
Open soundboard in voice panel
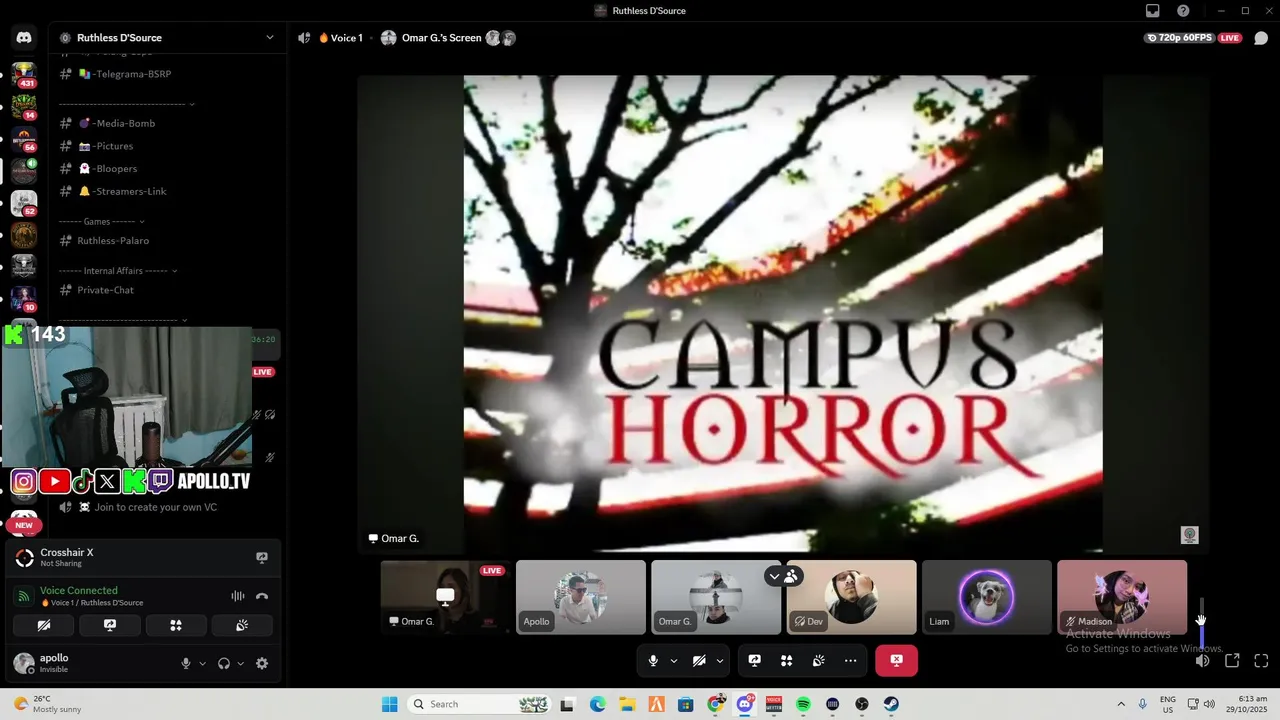point(242,625)
